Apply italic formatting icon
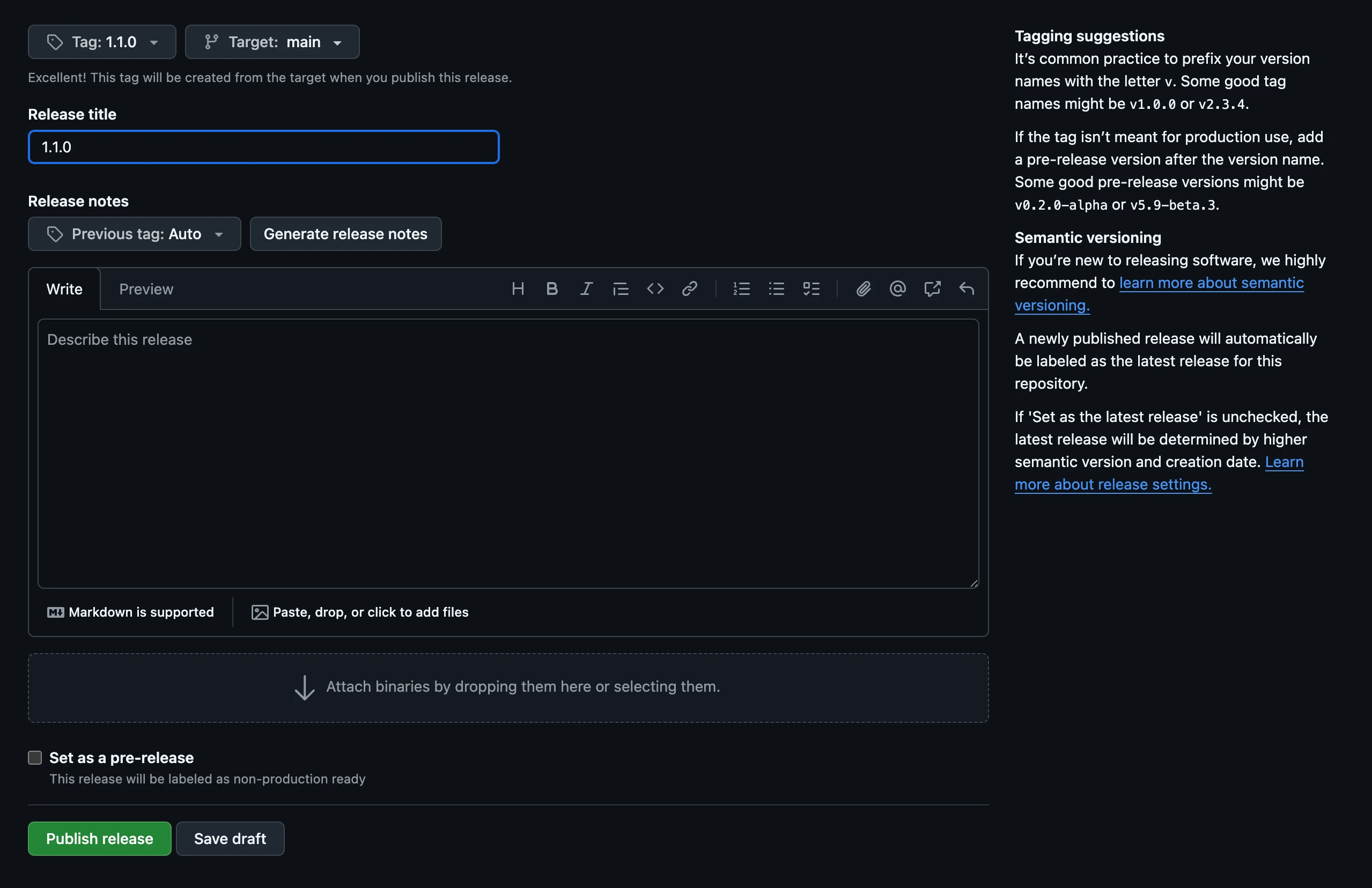This screenshot has height=888, width=1372. [x=586, y=288]
